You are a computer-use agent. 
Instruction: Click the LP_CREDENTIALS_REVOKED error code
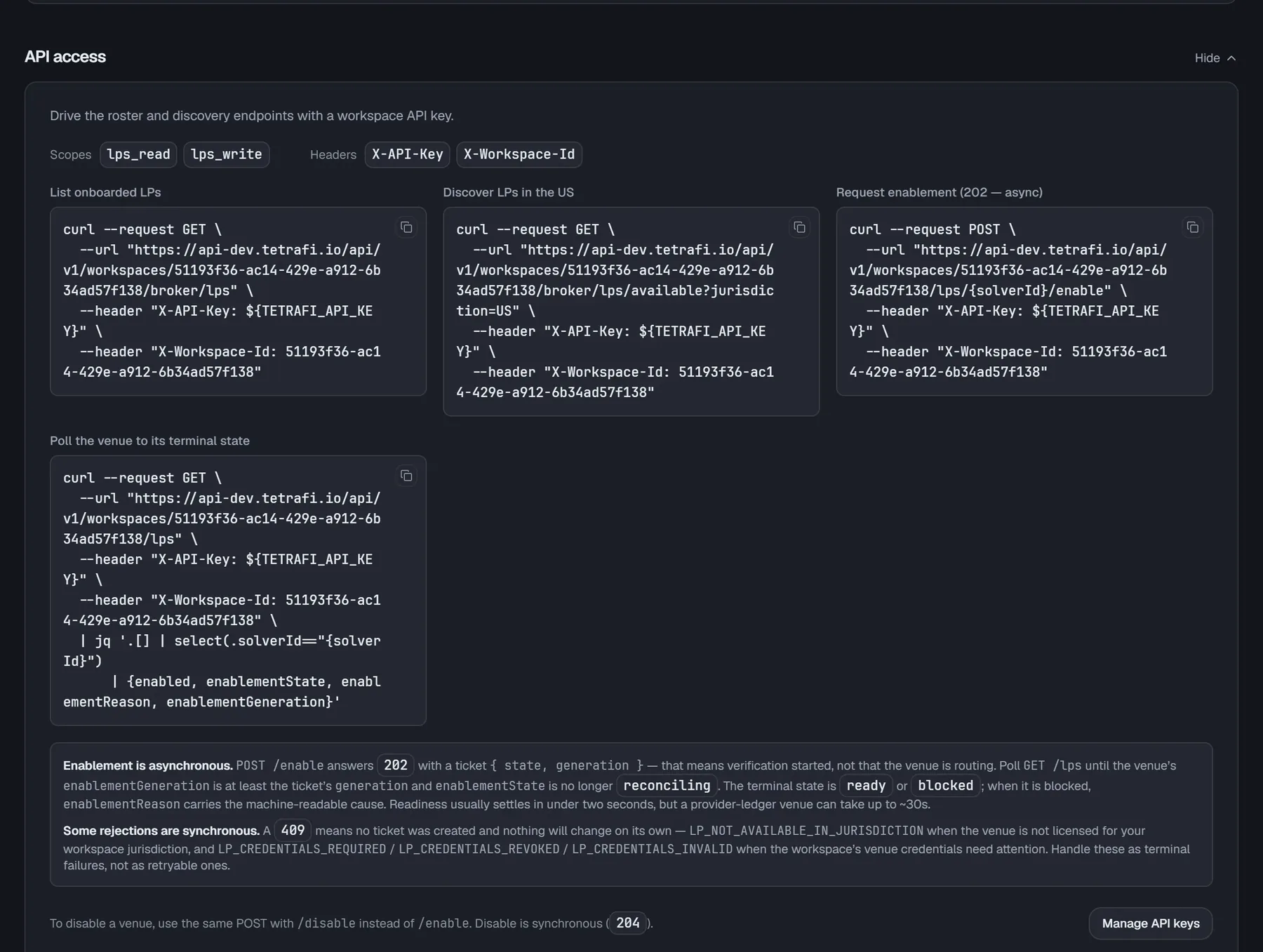[479, 849]
